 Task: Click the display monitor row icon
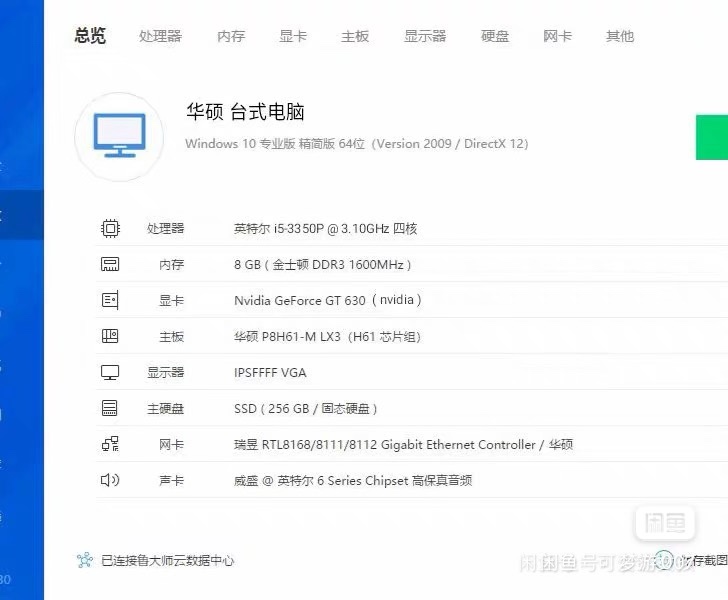pos(110,372)
